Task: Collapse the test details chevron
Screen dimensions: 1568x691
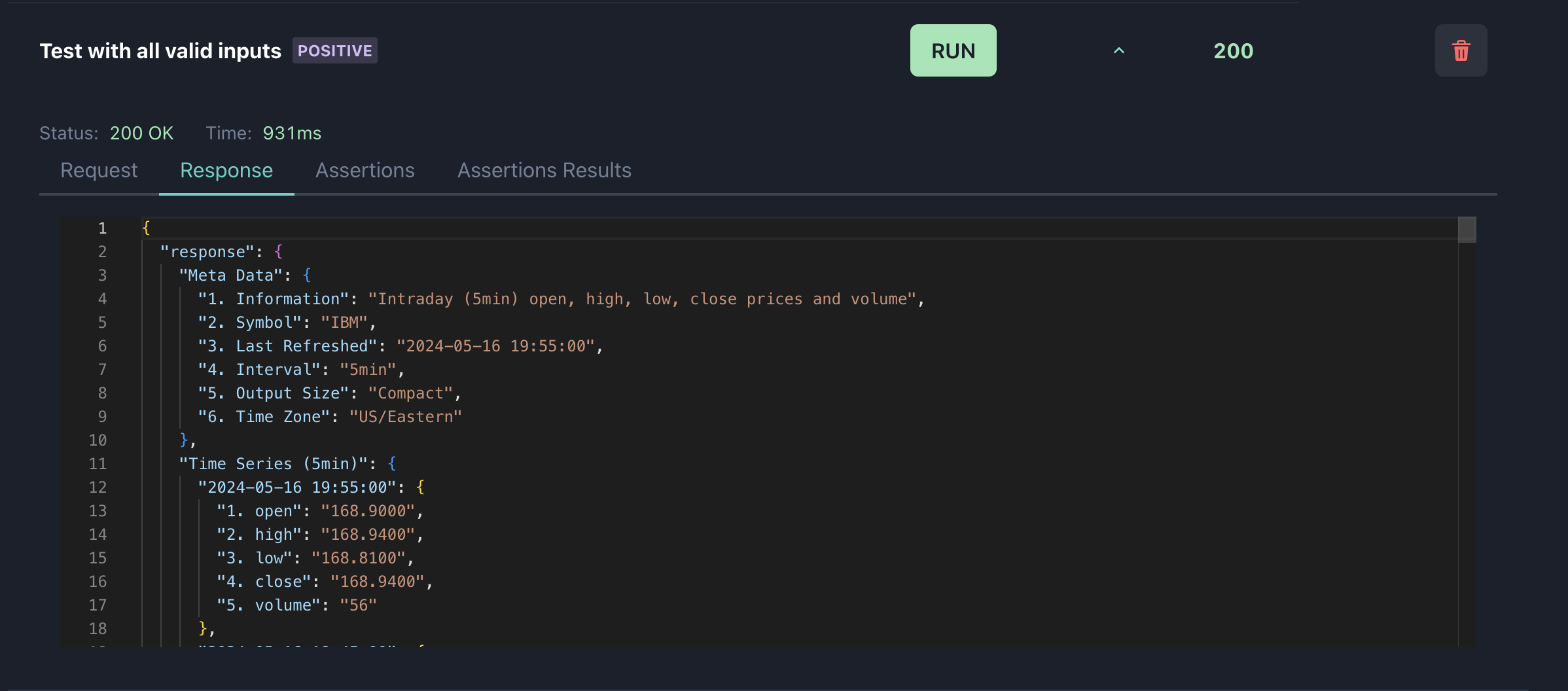Action: pos(1119,51)
